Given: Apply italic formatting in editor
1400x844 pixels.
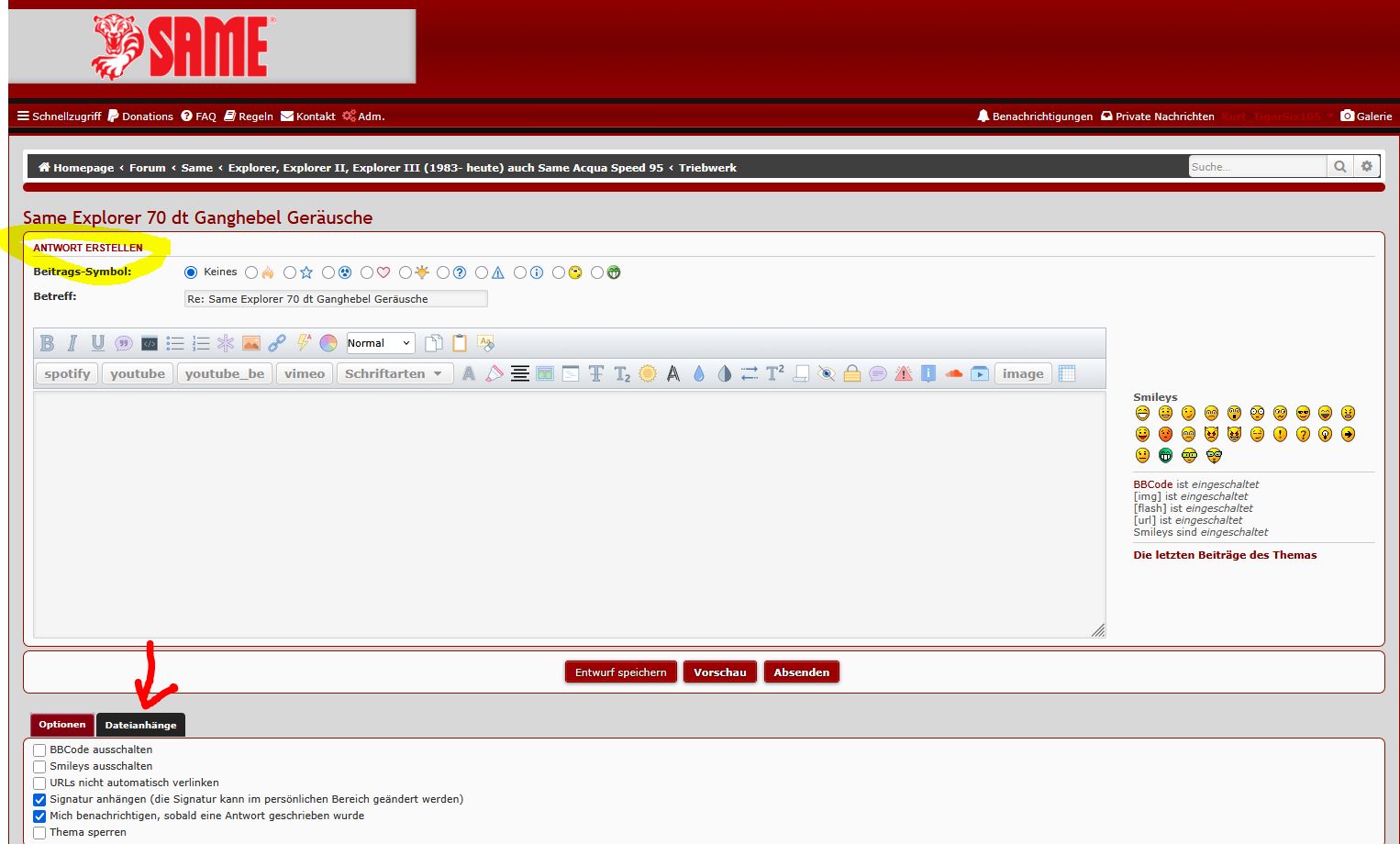Looking at the screenshot, I should (72, 343).
